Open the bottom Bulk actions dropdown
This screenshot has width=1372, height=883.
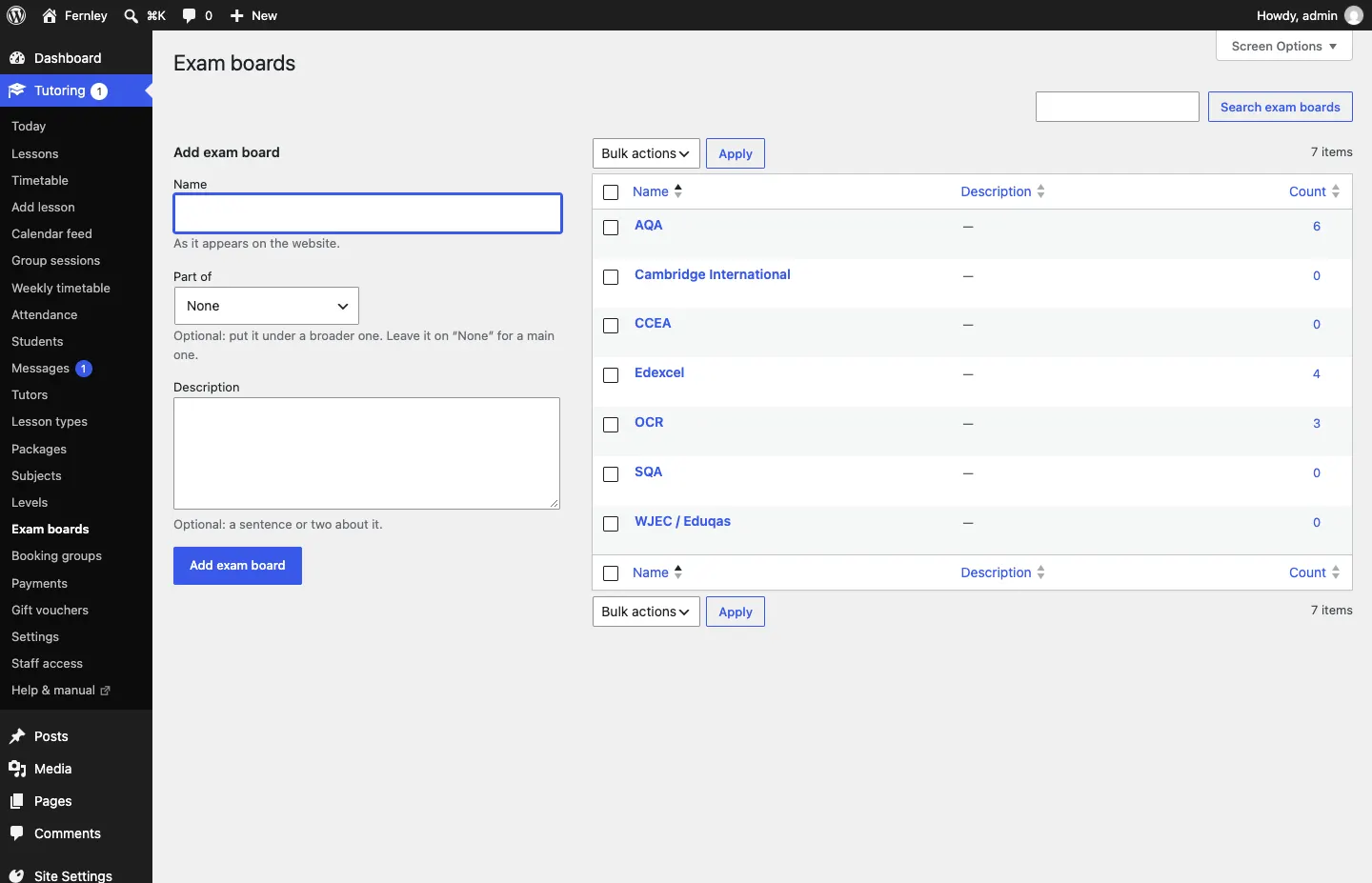pyautogui.click(x=646, y=612)
